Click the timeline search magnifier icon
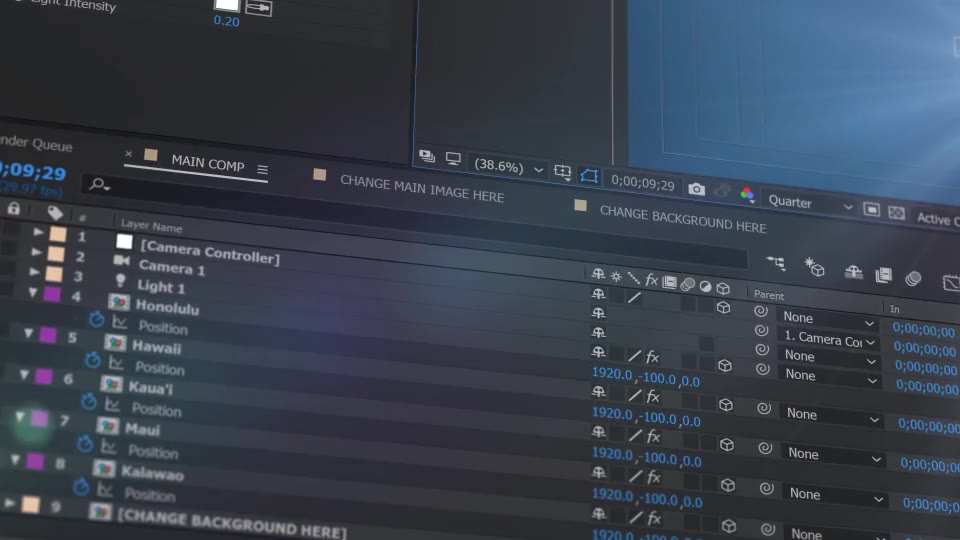Viewport: 960px width, 540px height. 98,184
